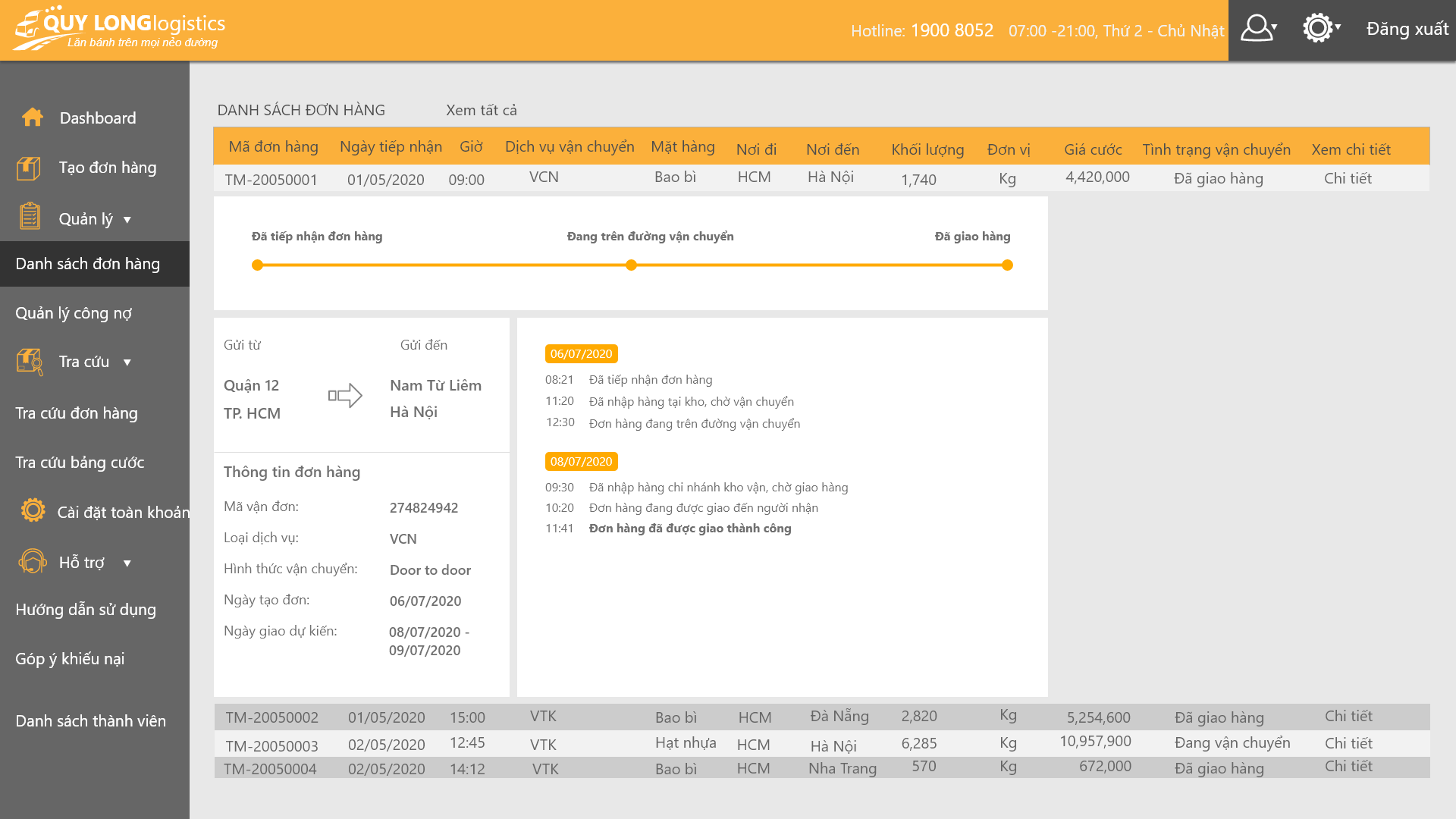Click Đang vận chuyển status cell
The image size is (1456, 819).
[1232, 743]
